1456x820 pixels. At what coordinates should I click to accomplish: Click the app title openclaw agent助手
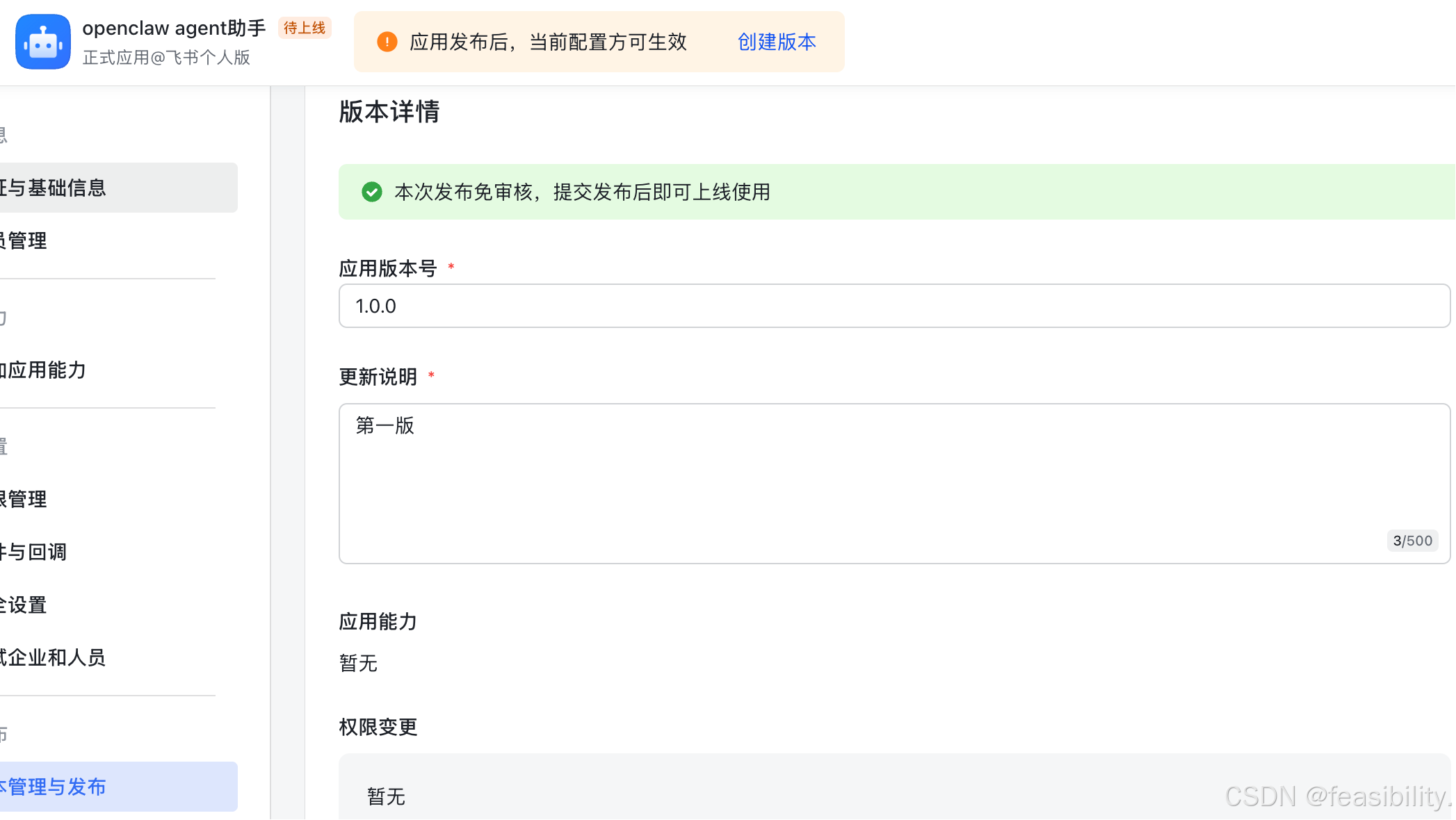[173, 28]
